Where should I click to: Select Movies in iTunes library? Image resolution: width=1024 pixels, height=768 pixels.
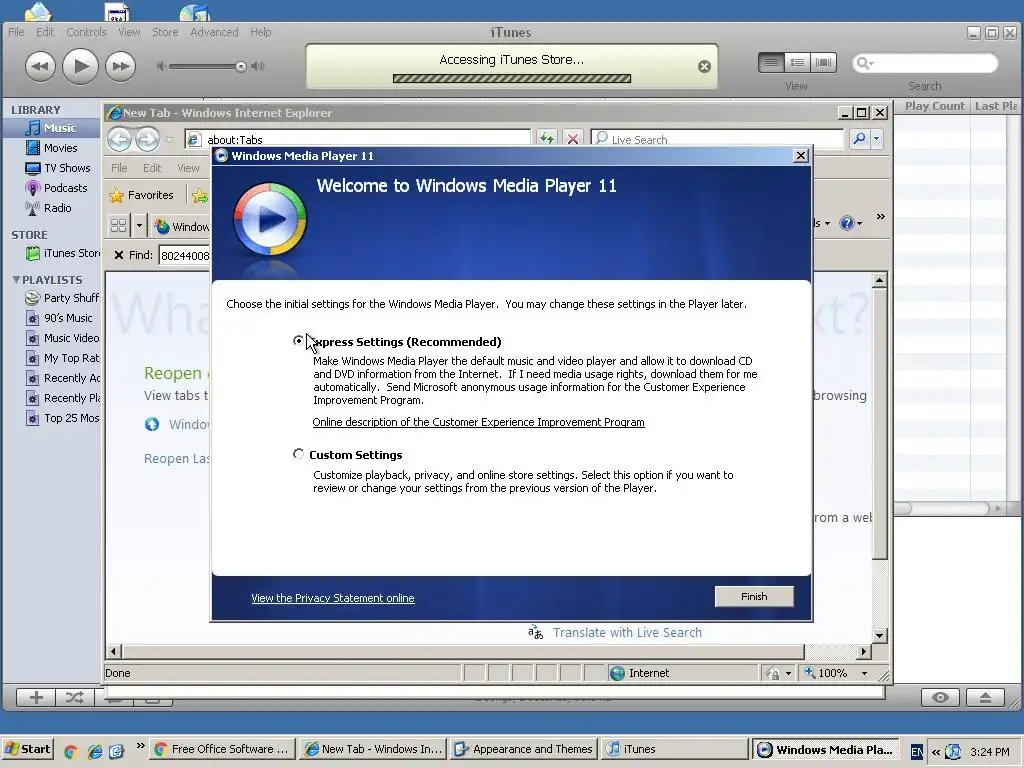pyautogui.click(x=52, y=148)
